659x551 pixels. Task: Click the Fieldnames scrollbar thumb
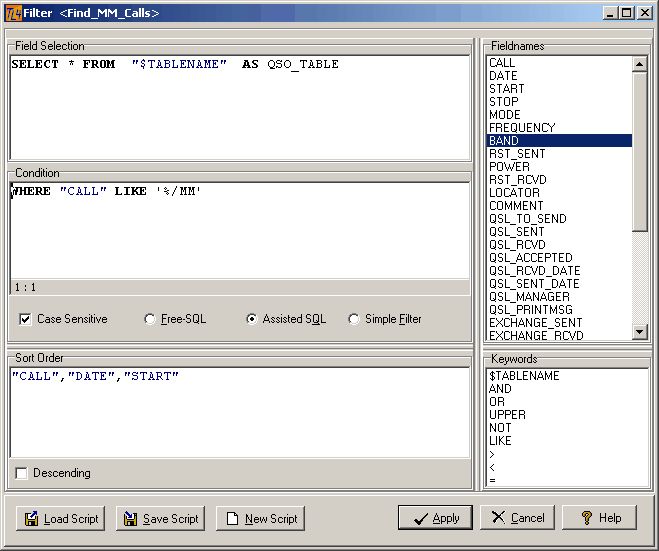click(639, 152)
